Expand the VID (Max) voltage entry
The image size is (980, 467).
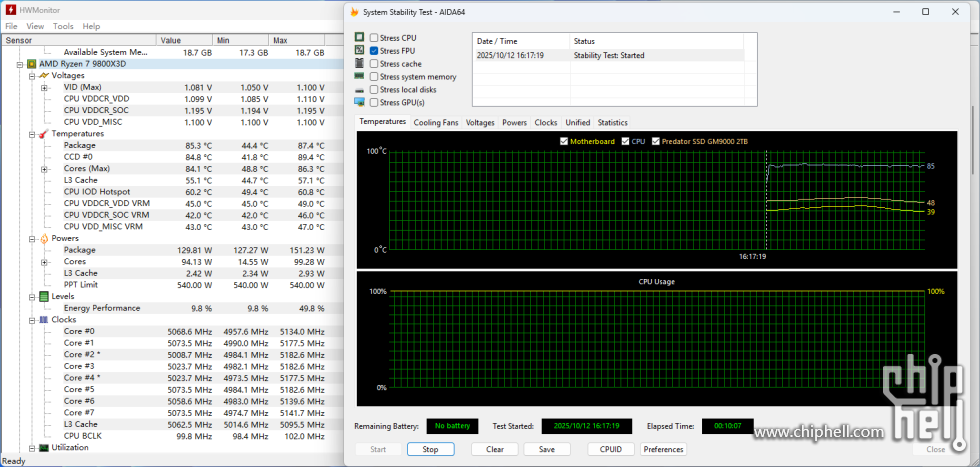[44, 87]
